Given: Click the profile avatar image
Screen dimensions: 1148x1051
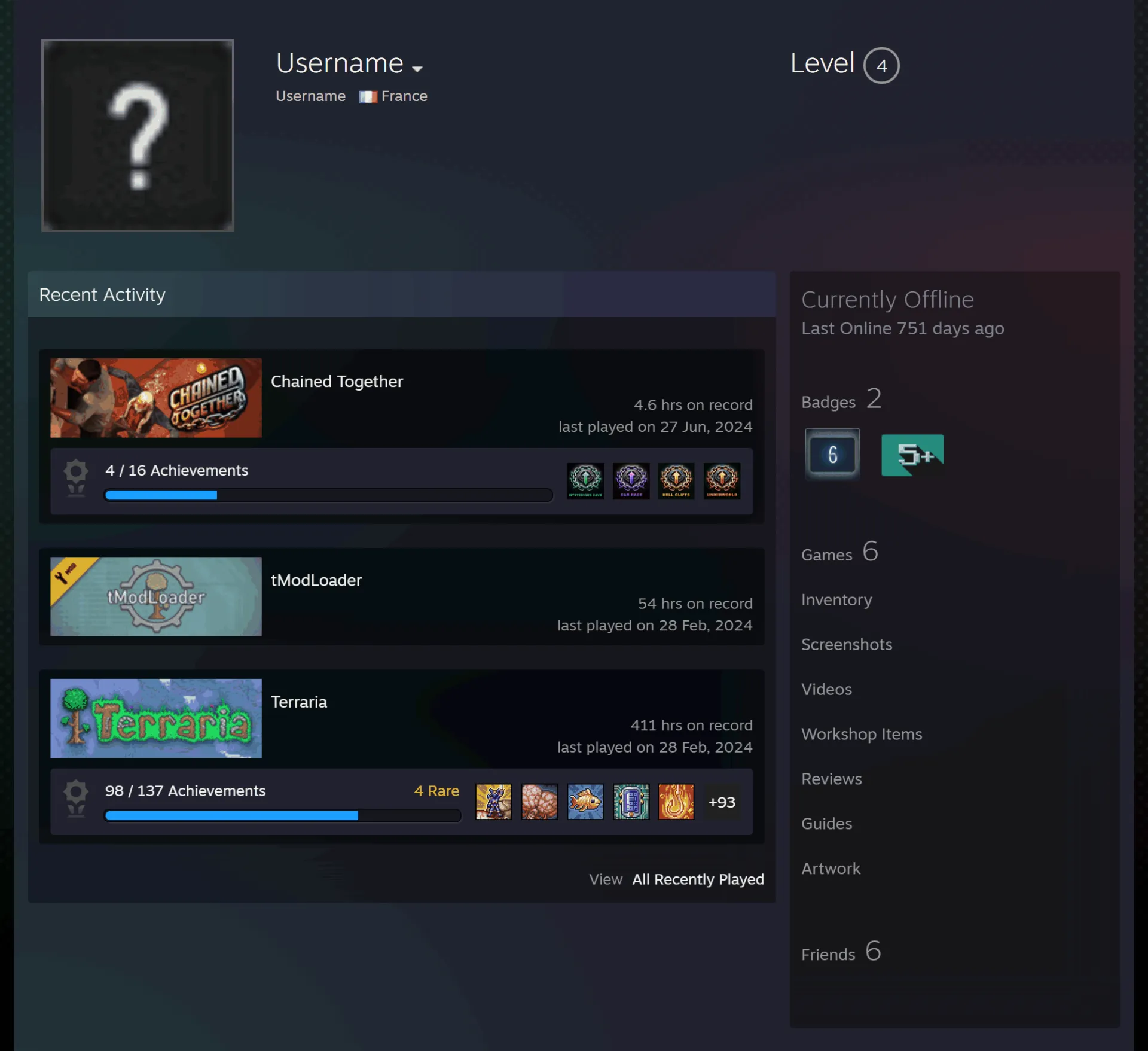Looking at the screenshot, I should 138,135.
